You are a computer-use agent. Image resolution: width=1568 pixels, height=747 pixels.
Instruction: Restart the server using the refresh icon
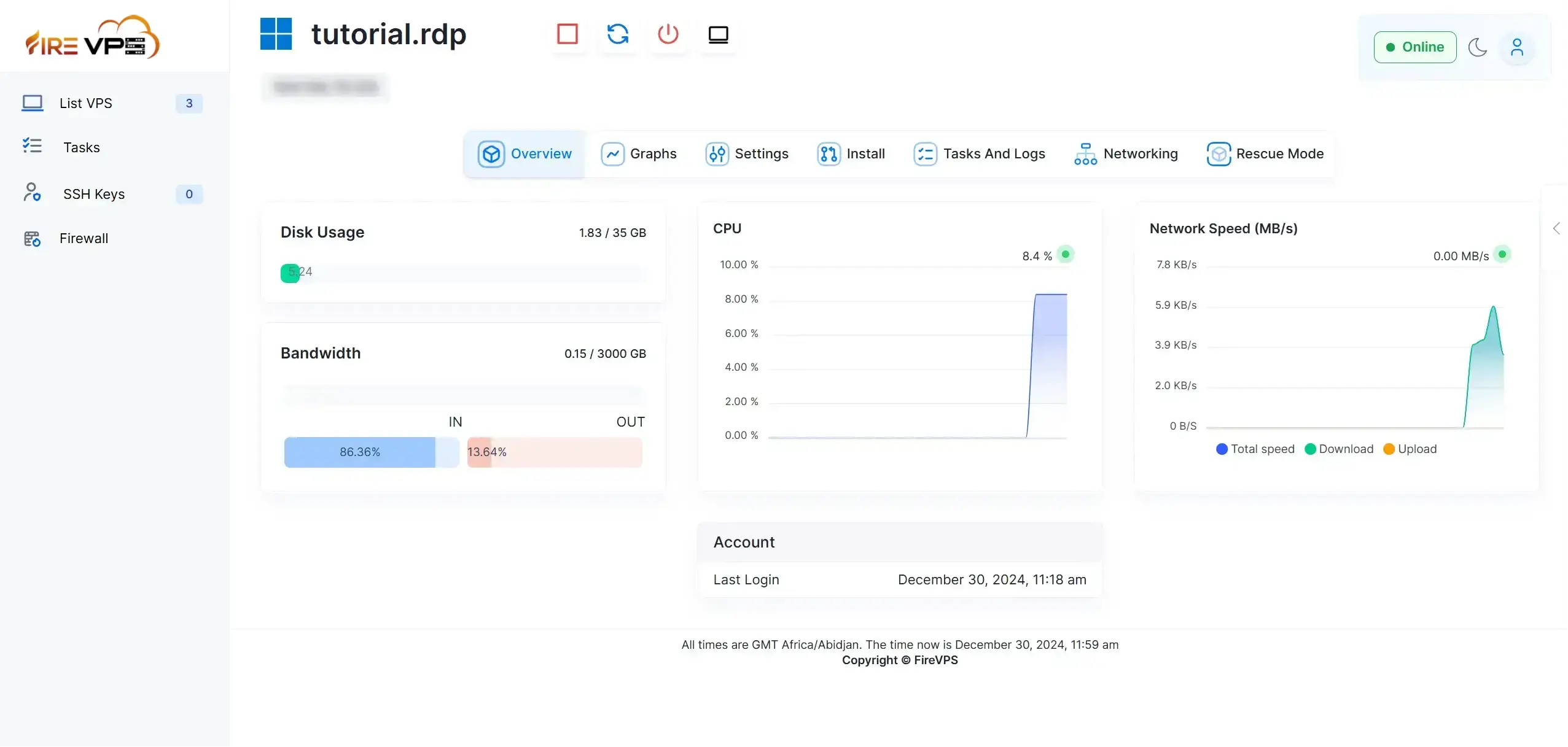[617, 34]
